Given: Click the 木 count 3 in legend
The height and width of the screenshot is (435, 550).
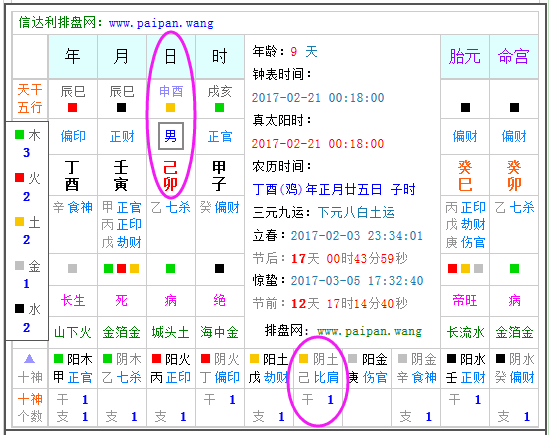Looking at the screenshot, I should [26, 153].
